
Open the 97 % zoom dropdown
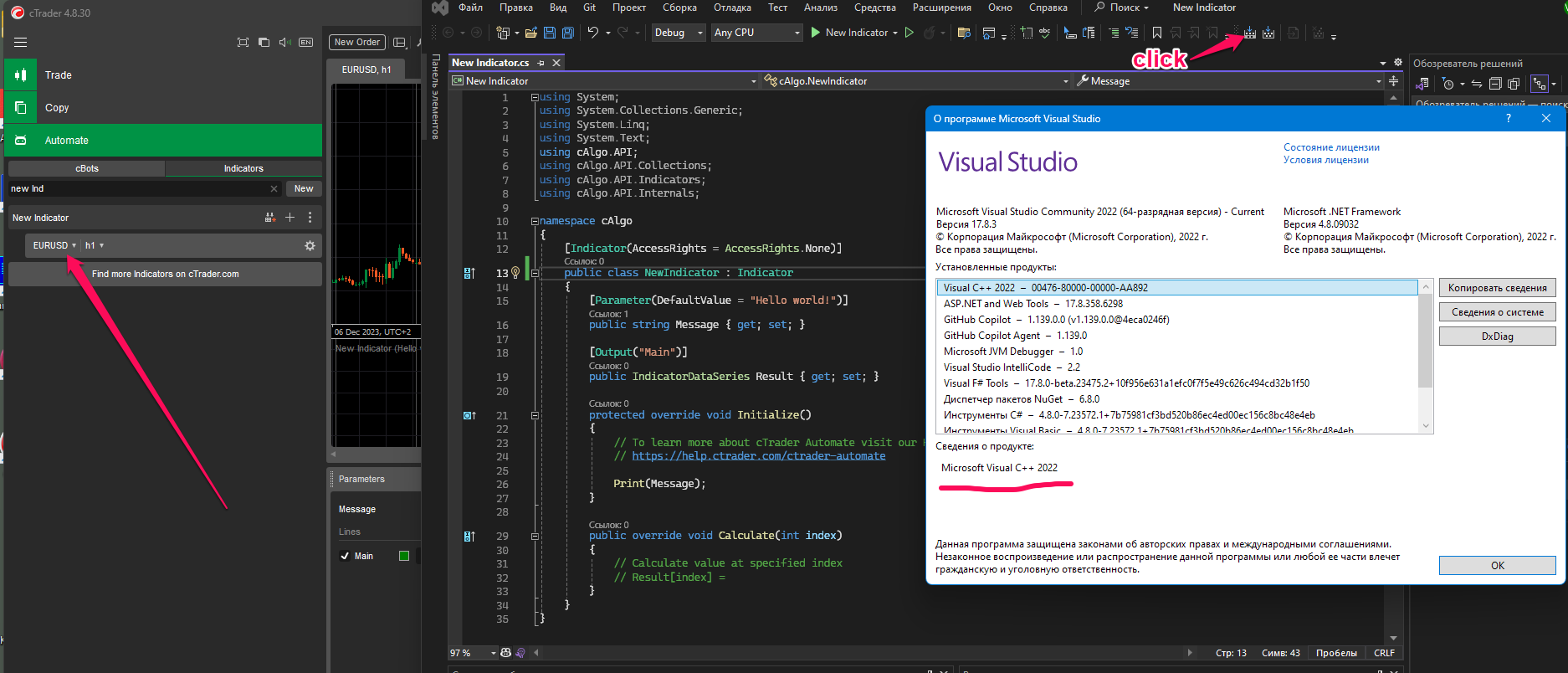click(474, 653)
